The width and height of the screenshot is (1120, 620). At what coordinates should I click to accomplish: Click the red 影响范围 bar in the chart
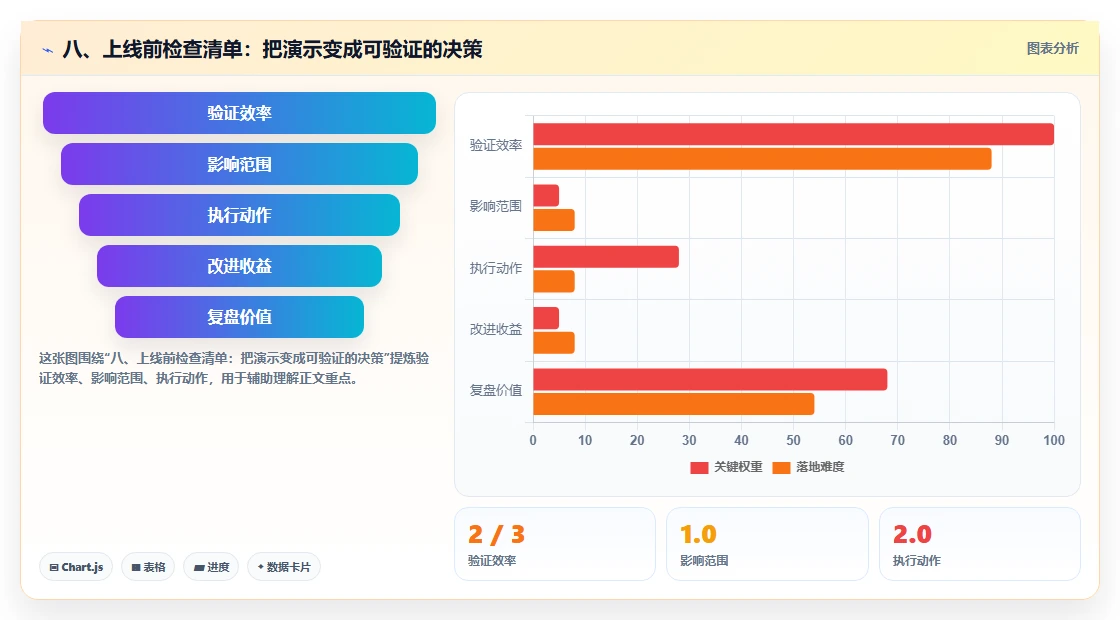(x=546, y=196)
